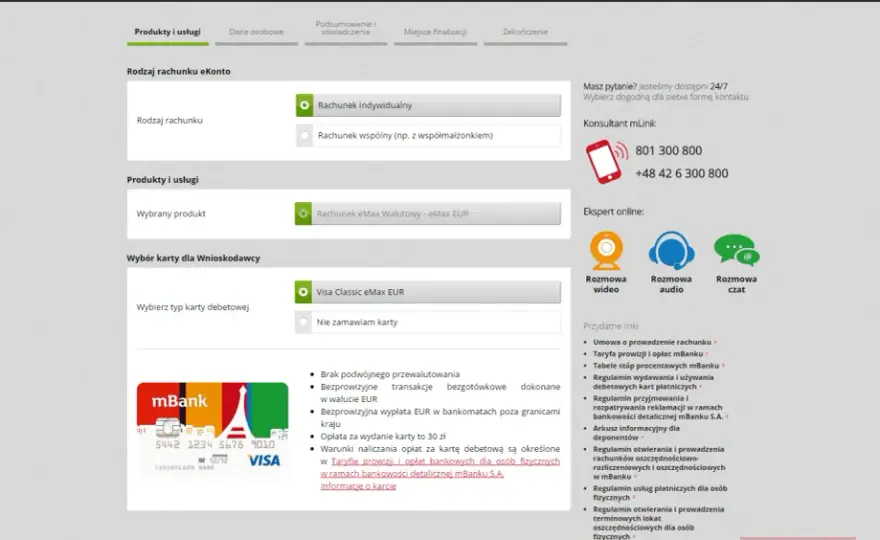
Task: Open Umowa o prowadzenie rachunku link
Action: [652, 342]
